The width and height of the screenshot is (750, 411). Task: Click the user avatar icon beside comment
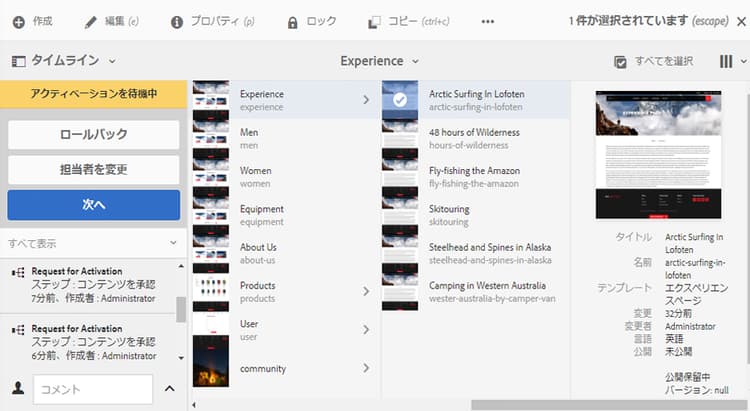[18, 388]
